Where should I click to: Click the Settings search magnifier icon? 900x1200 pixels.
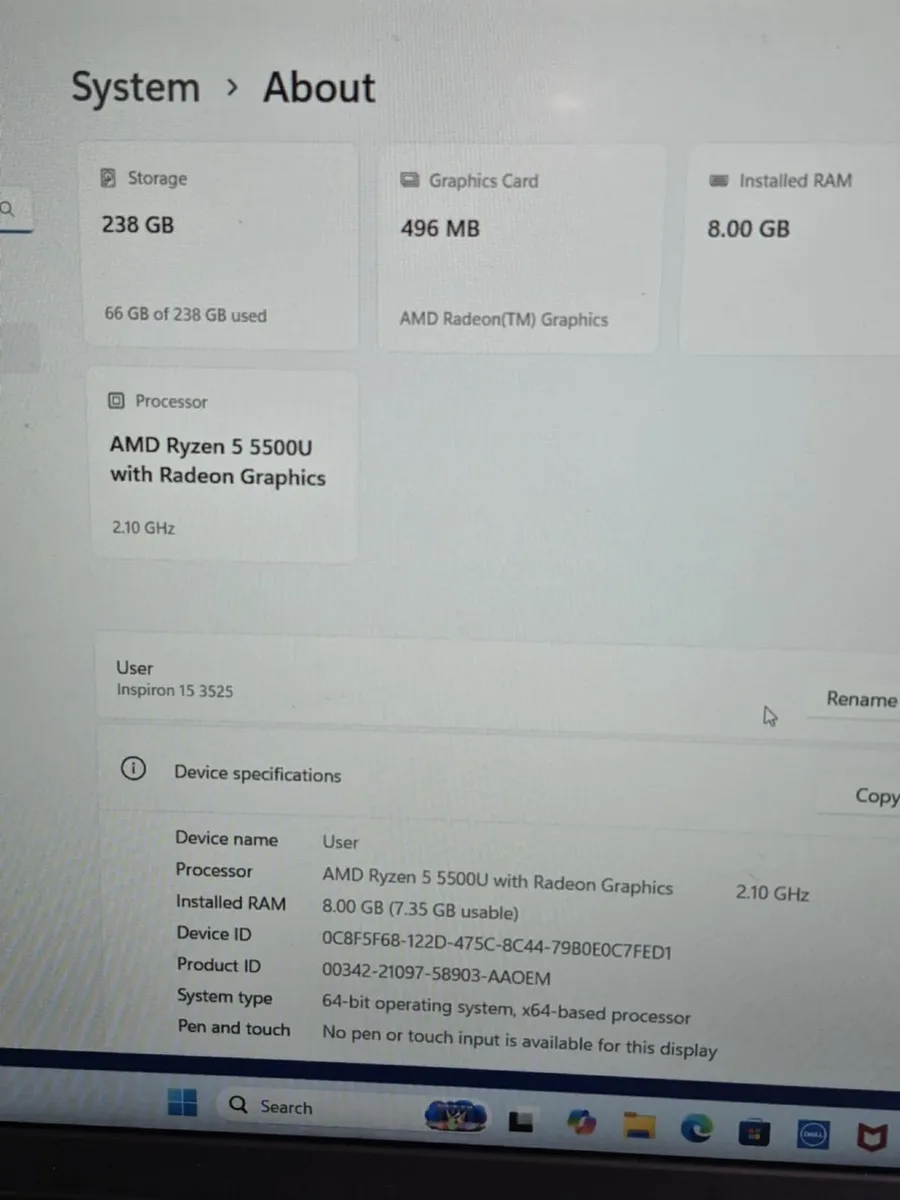7,209
